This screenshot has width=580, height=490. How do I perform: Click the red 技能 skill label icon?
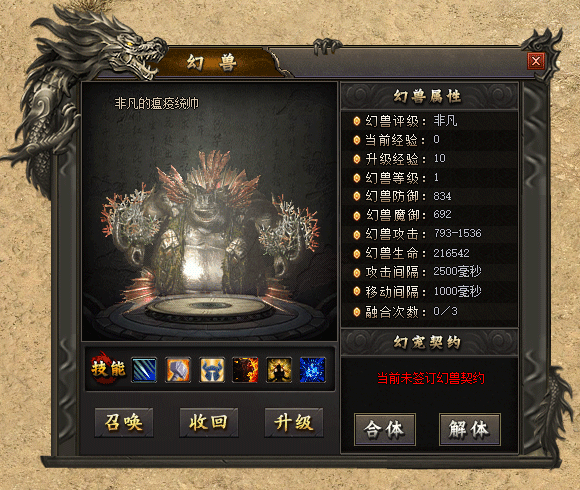108,368
